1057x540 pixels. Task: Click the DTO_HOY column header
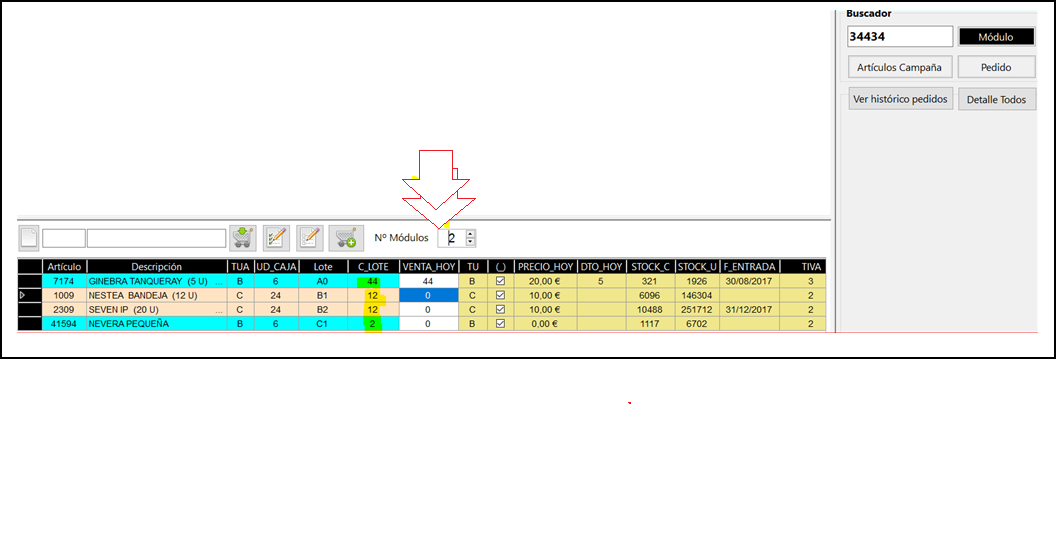click(601, 266)
